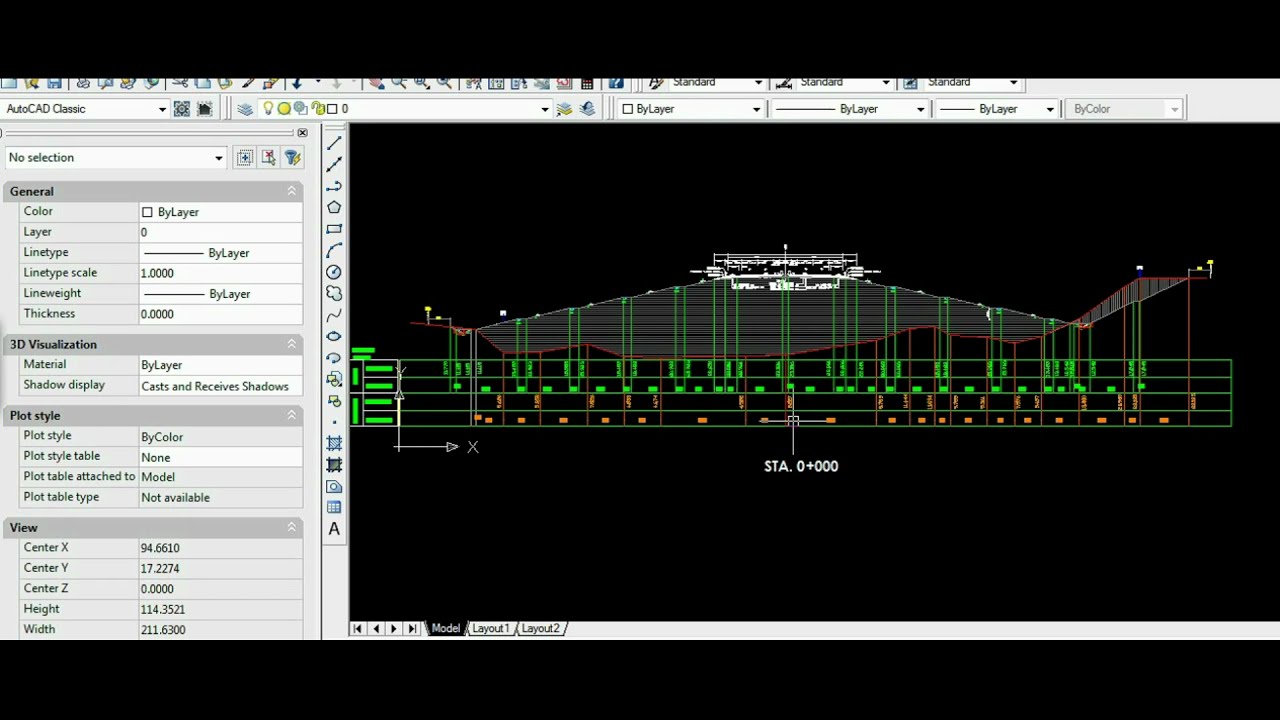Viewport: 1280px width, 720px height.
Task: Open the Layer Properties Manager
Action: tap(245, 109)
